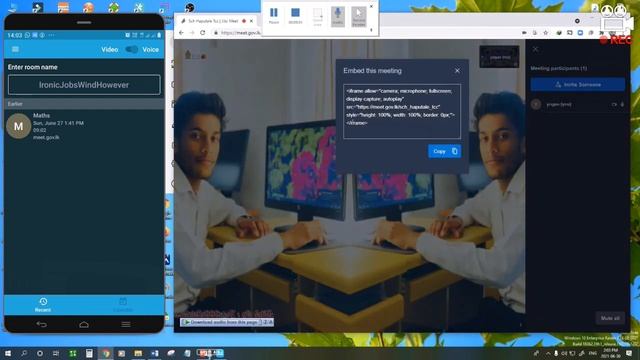
Task: Copy the embed code
Action: click(444, 151)
